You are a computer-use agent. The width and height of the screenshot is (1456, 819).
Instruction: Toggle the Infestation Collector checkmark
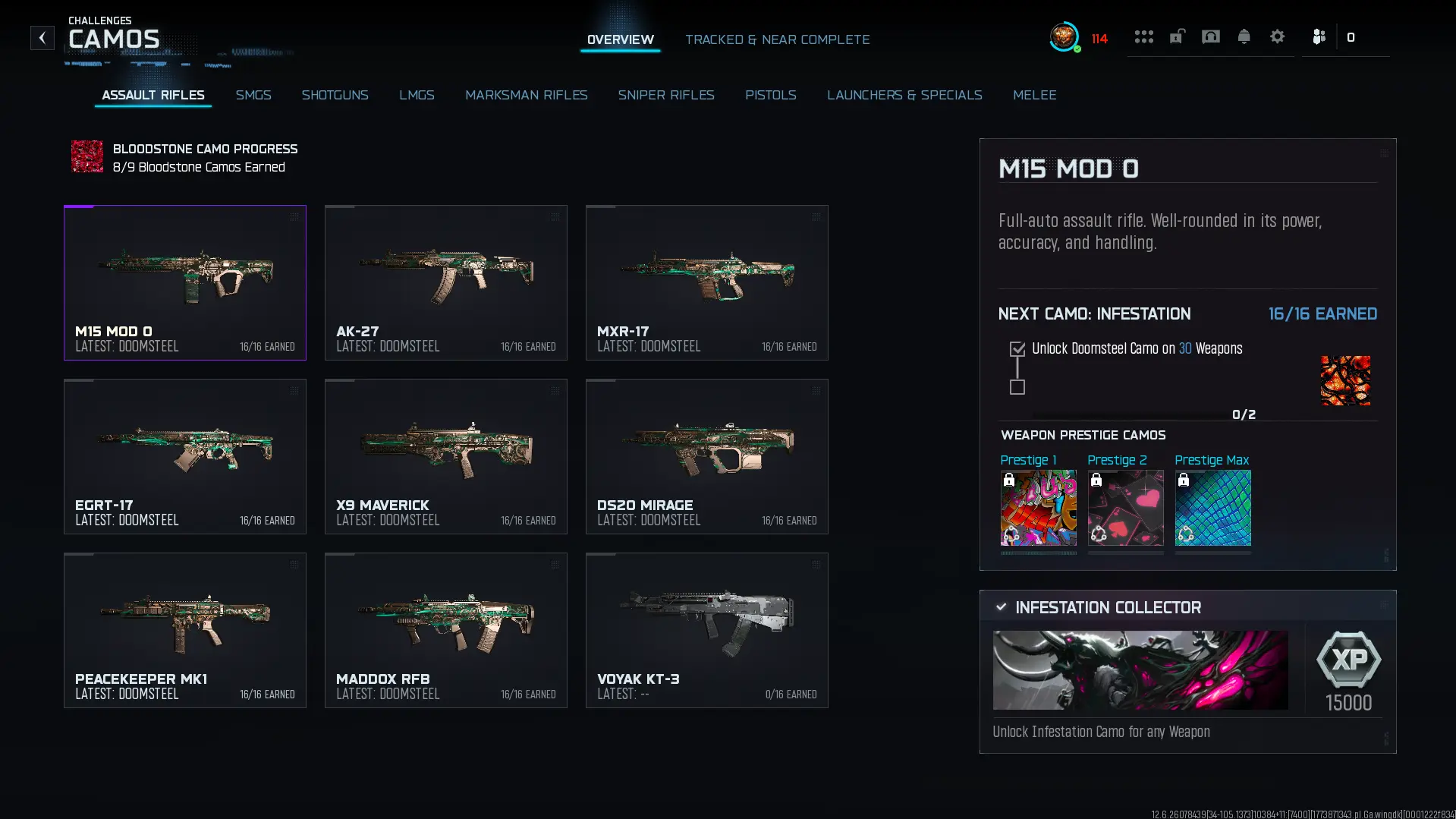pyautogui.click(x=1001, y=607)
